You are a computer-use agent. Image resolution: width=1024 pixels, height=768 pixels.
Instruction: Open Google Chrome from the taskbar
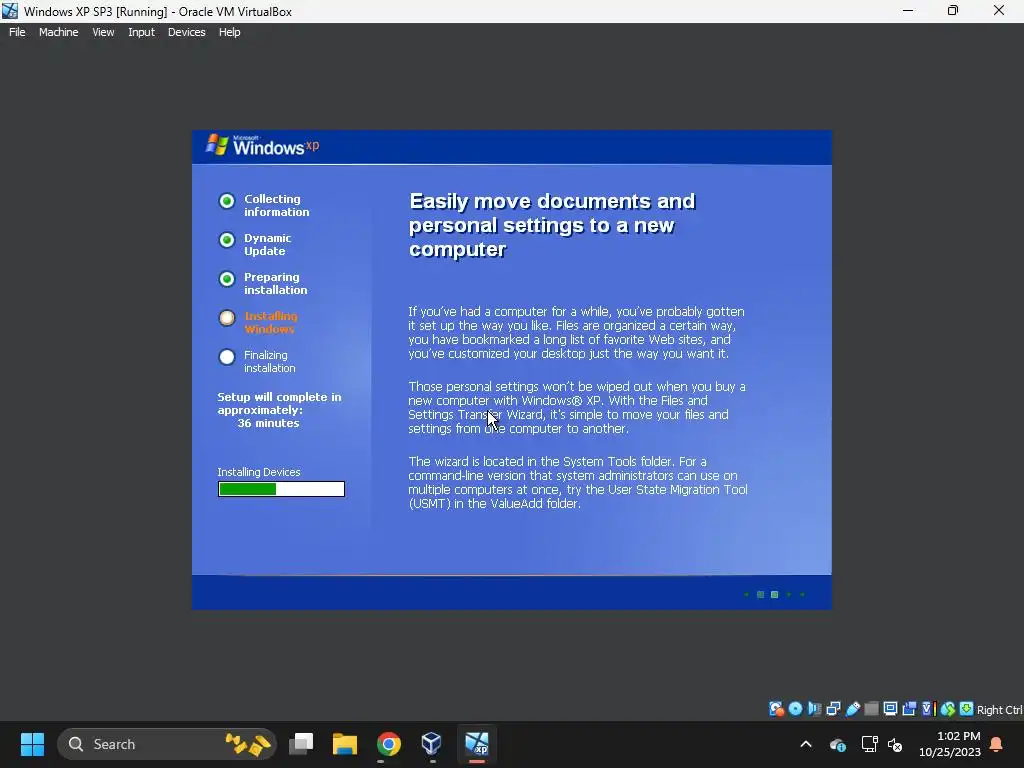point(389,744)
